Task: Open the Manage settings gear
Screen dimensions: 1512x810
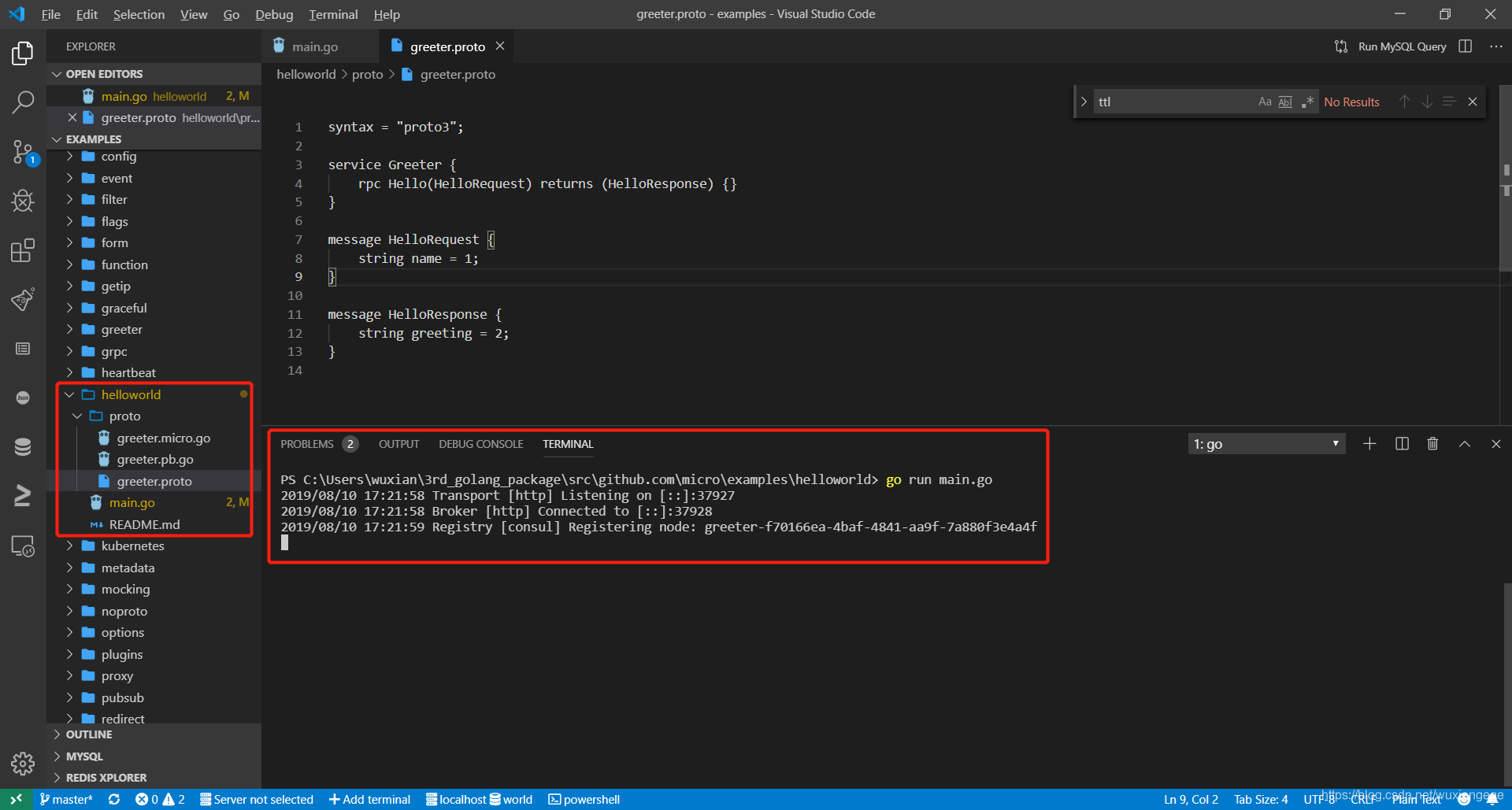Action: click(23, 763)
